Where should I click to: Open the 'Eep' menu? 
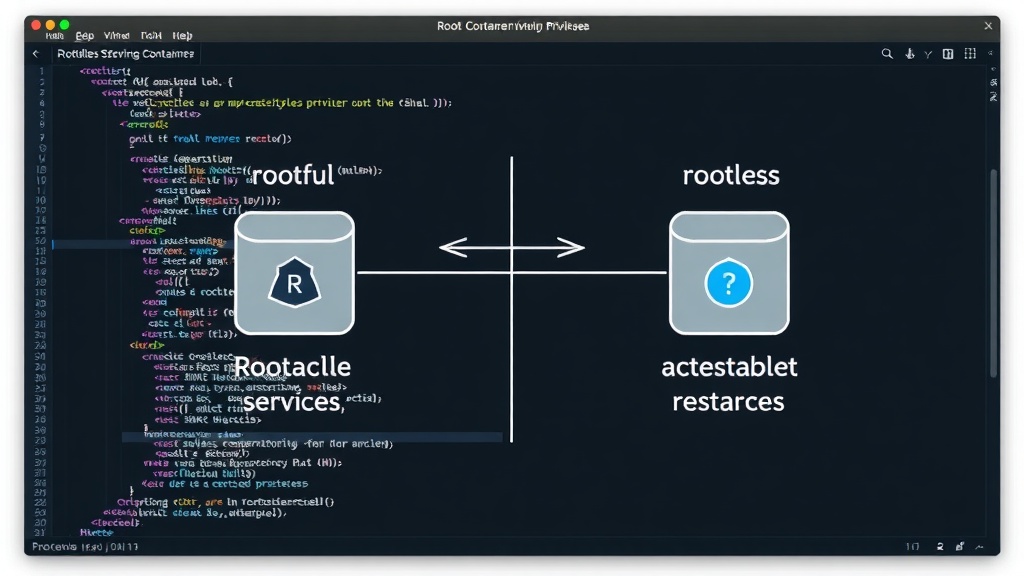click(84, 35)
